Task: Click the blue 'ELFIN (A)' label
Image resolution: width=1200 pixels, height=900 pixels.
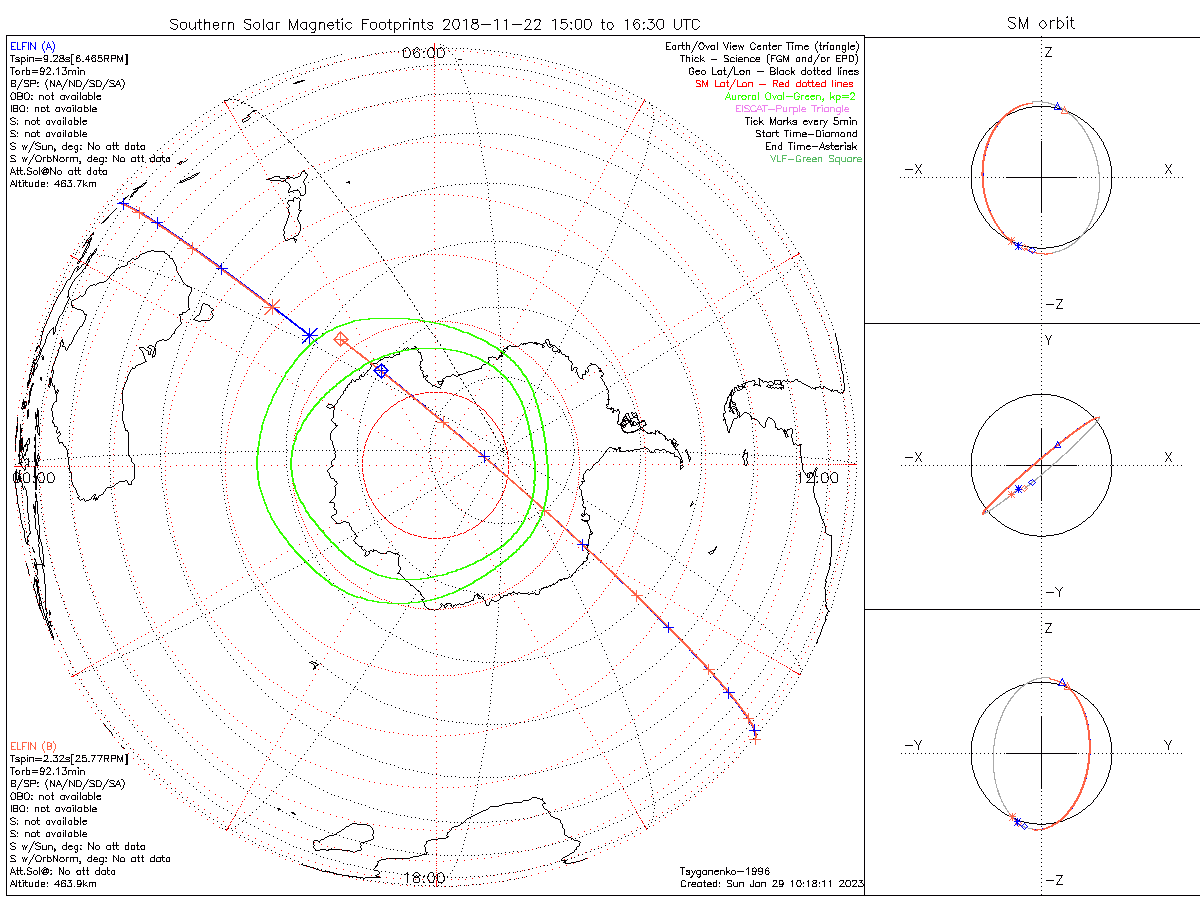Action: (33, 46)
